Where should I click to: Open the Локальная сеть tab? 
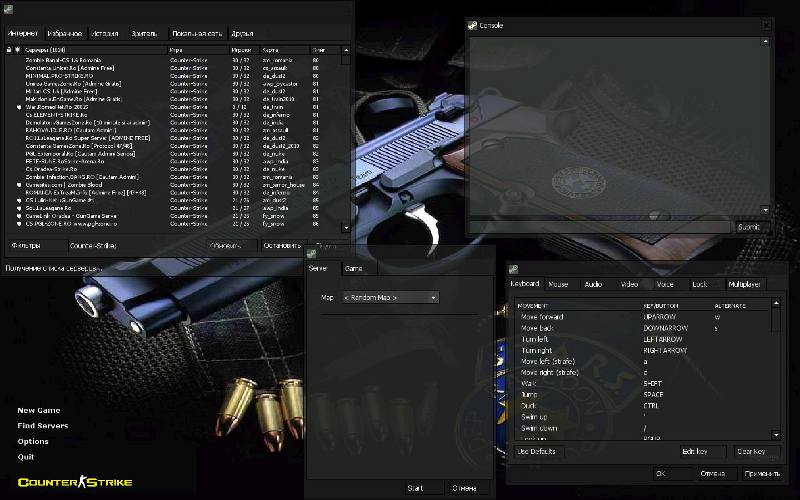(x=197, y=34)
